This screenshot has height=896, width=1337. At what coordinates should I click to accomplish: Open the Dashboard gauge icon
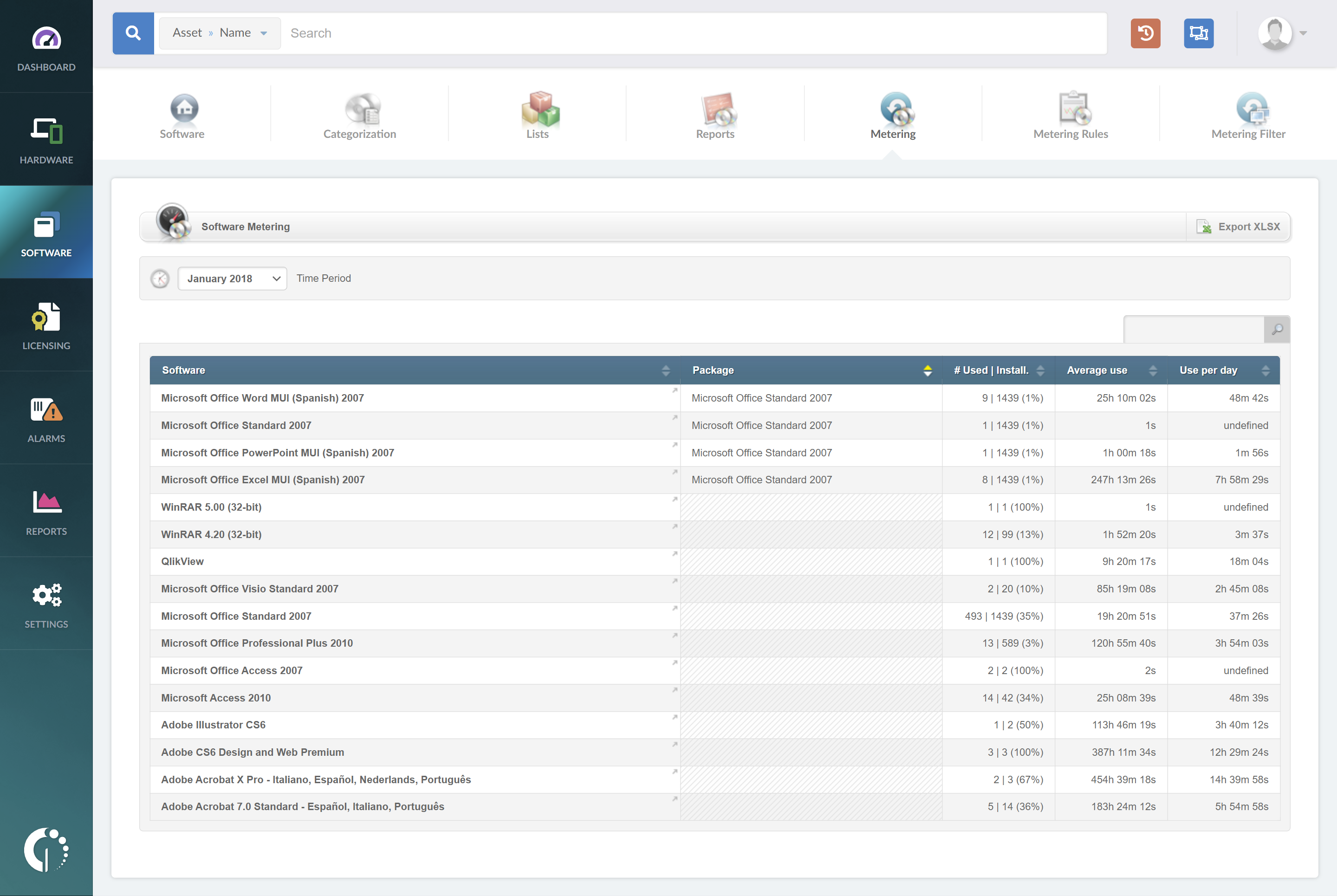pos(46,39)
